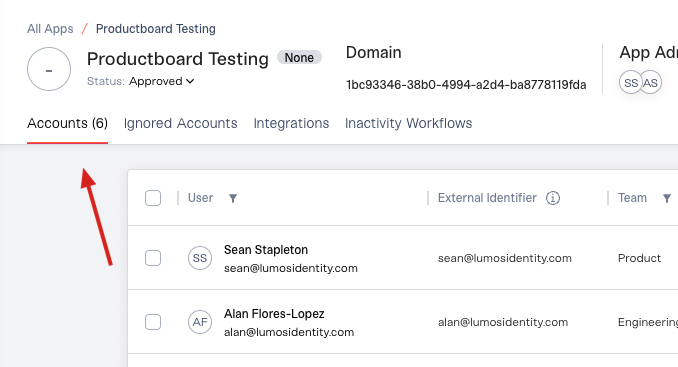Check the box for Alan Flores-Lopez

(153, 322)
